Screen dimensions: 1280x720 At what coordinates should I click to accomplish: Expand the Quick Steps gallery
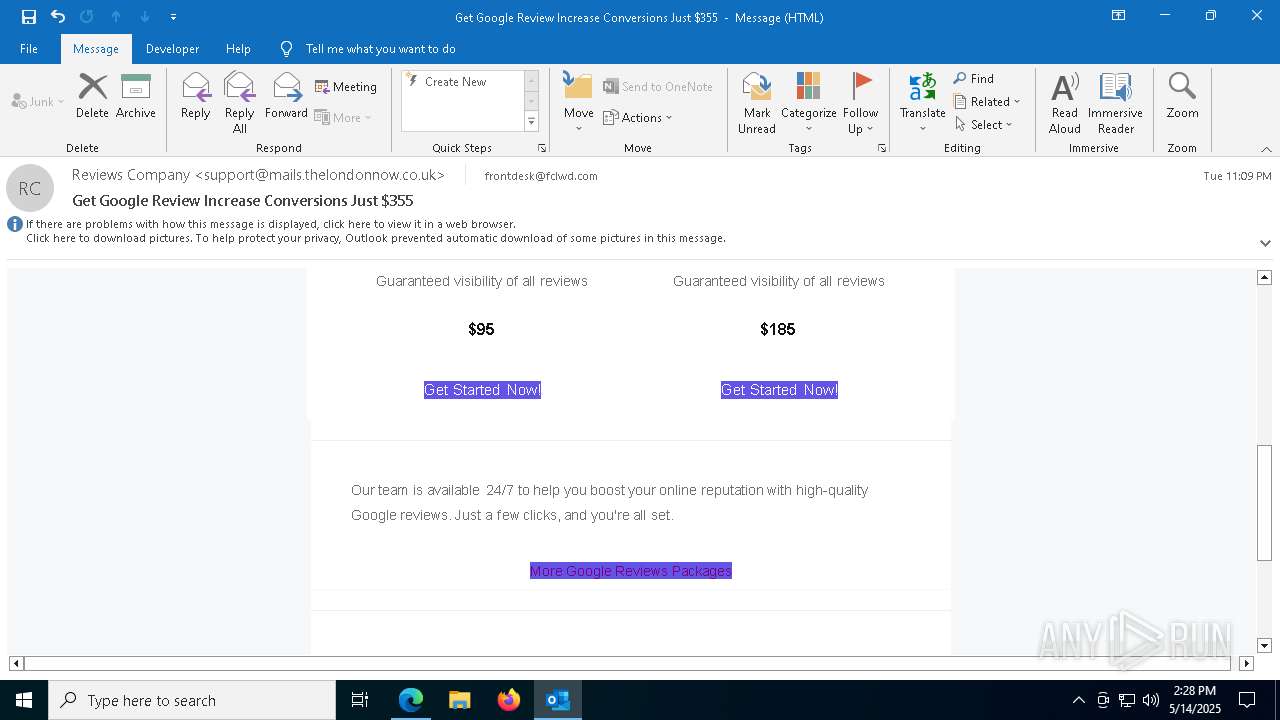[532, 122]
